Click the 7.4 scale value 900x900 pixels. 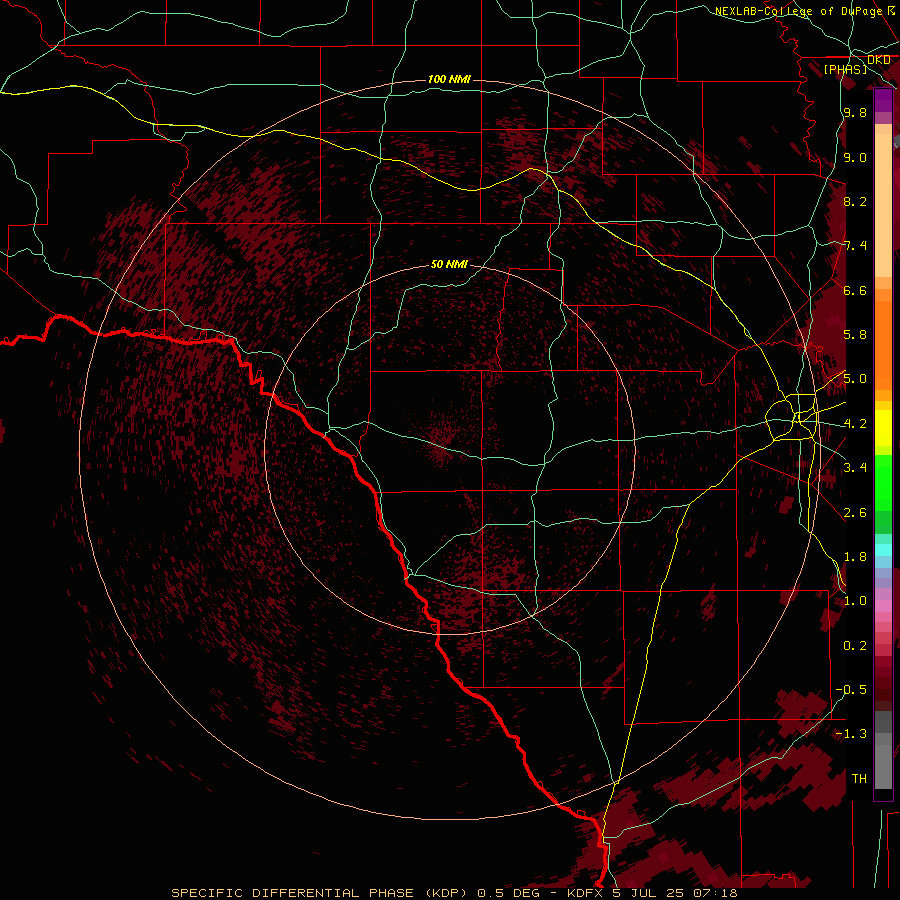pos(855,246)
